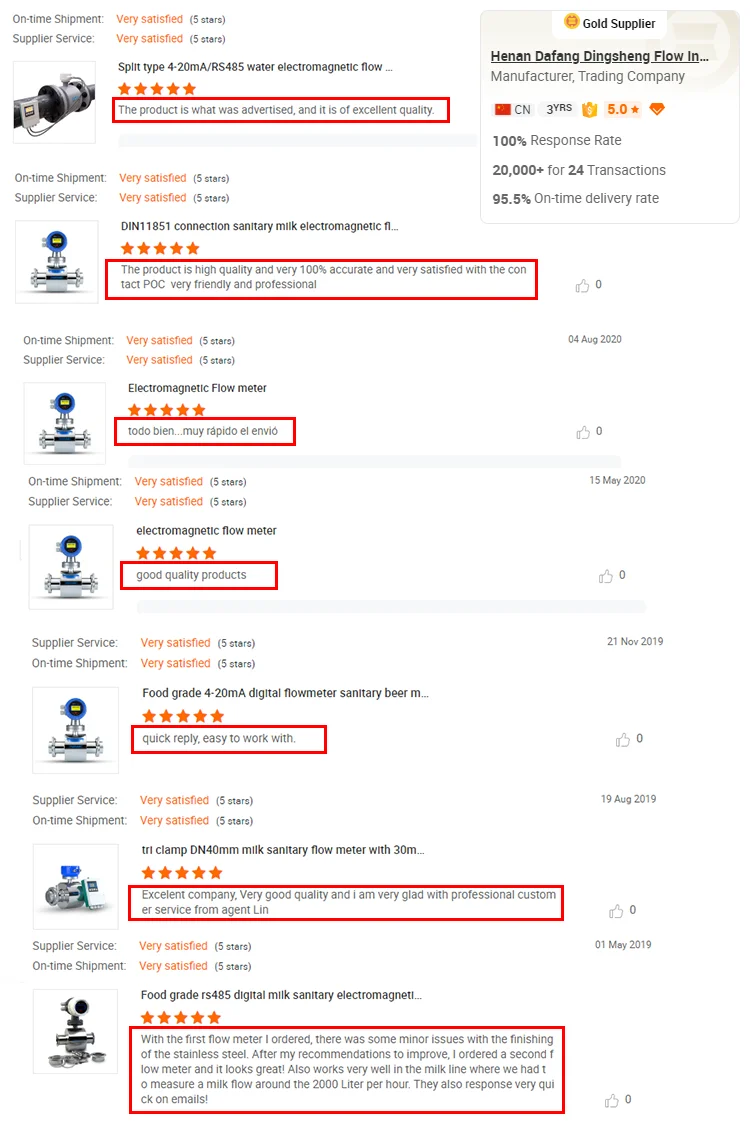Thumbs-up the 'quick reply' review
Screen dimensions: 750x1145
coord(622,740)
